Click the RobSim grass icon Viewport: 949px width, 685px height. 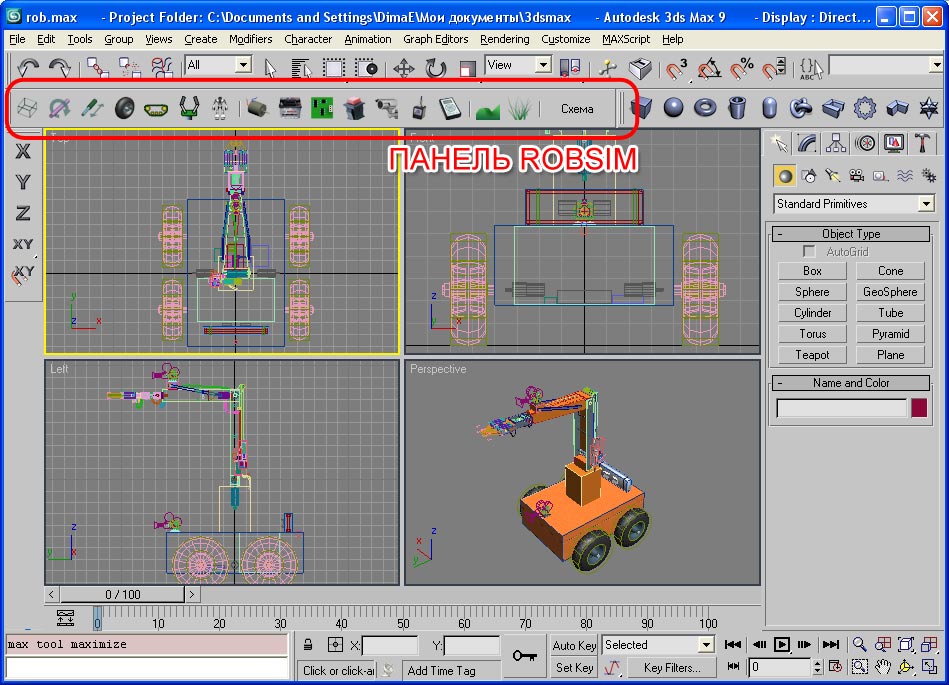tap(519, 110)
